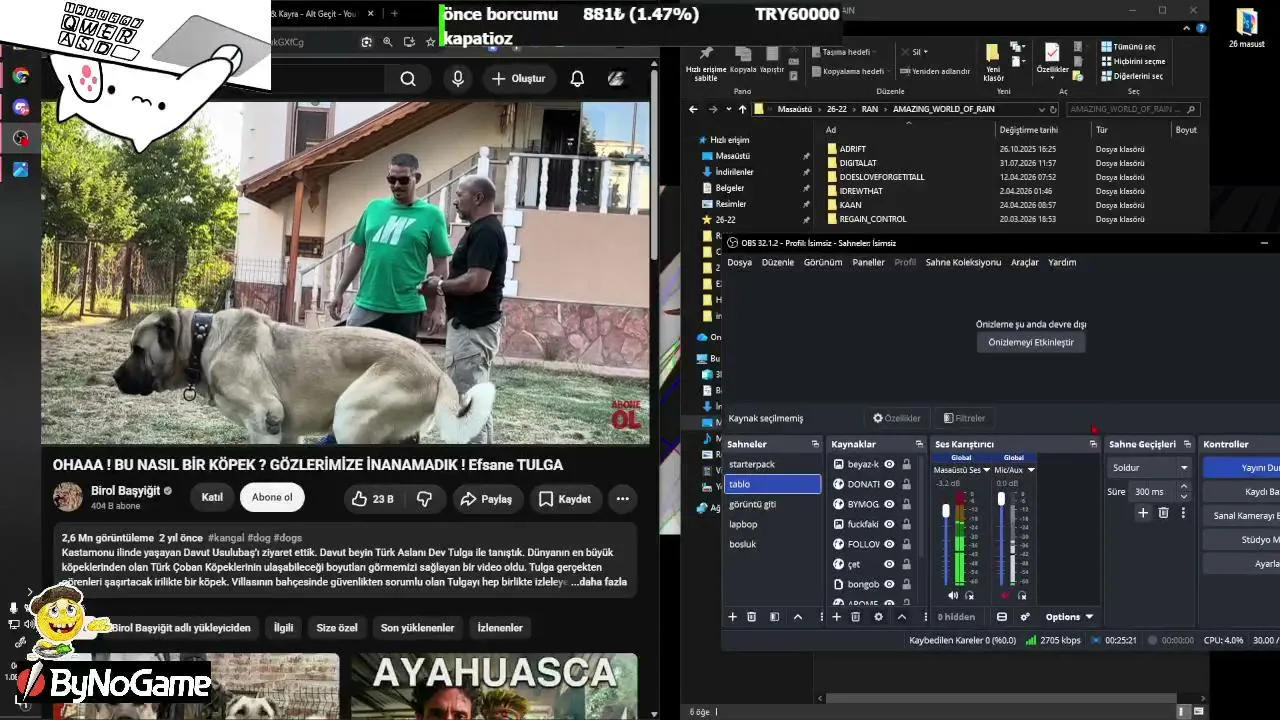Open Mic/Aux channel dropdown arrow
This screenshot has height=720, width=1280.
click(1031, 470)
